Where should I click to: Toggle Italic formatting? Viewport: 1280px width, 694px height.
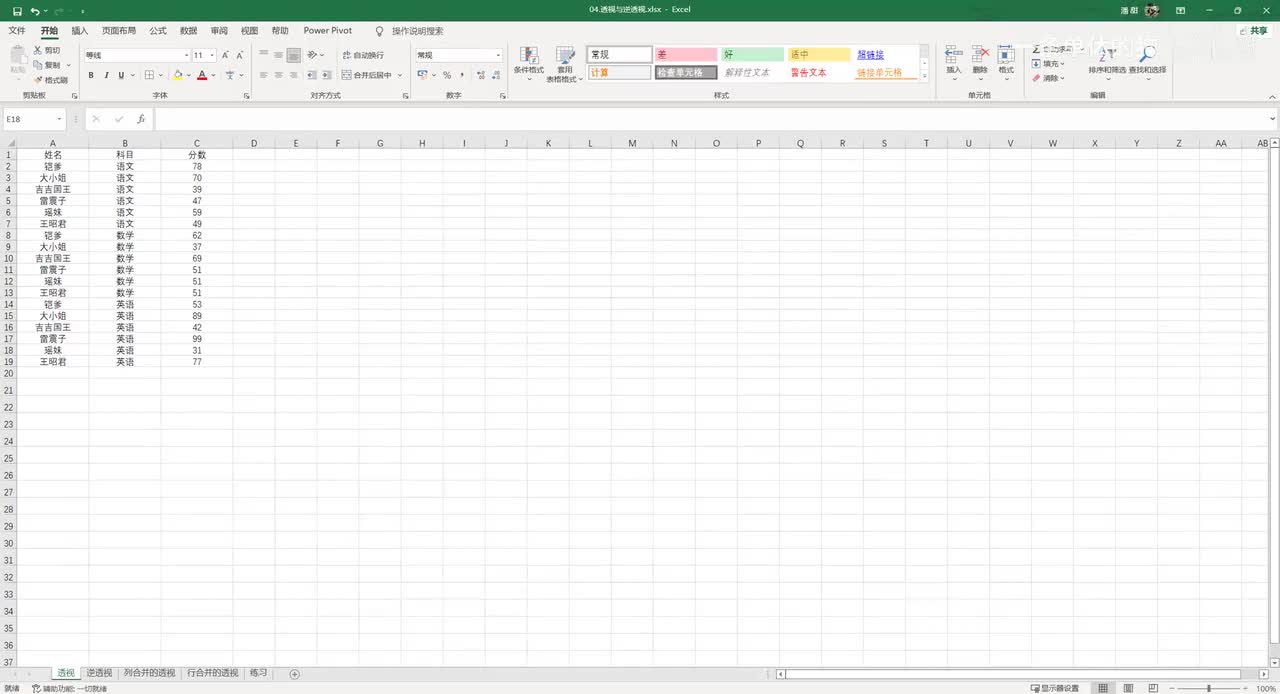106,75
